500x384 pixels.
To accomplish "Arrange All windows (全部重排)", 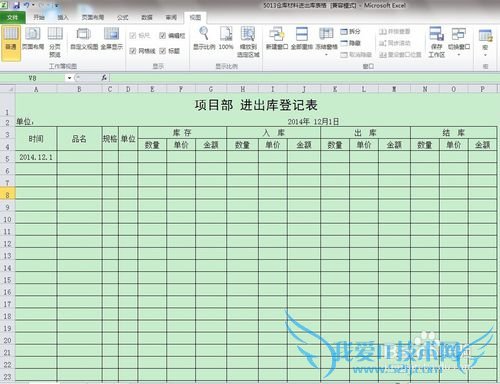I will pyautogui.click(x=302, y=39).
